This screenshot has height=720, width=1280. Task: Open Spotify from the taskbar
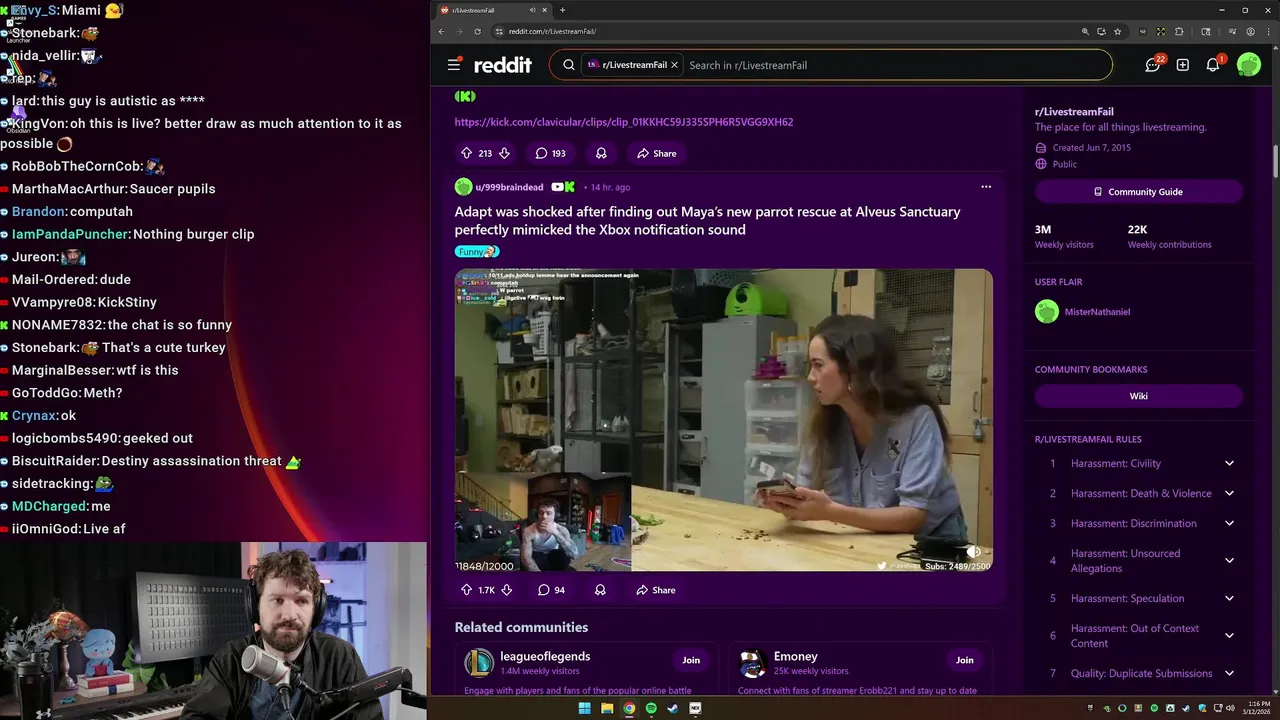point(651,709)
